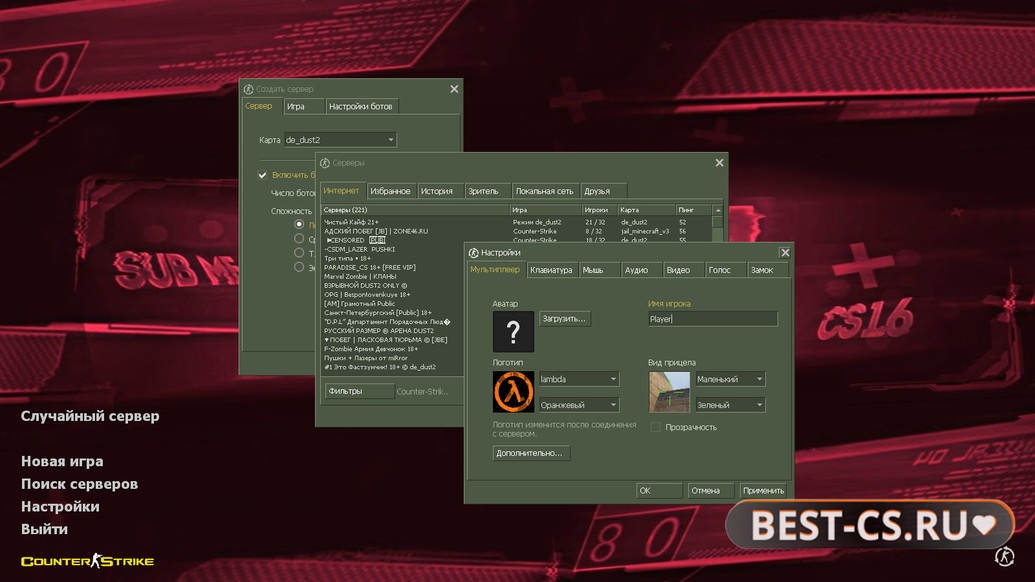Viewport: 1035px width, 582px height.
Task: Click OK in the Настройки window
Action: (659, 490)
